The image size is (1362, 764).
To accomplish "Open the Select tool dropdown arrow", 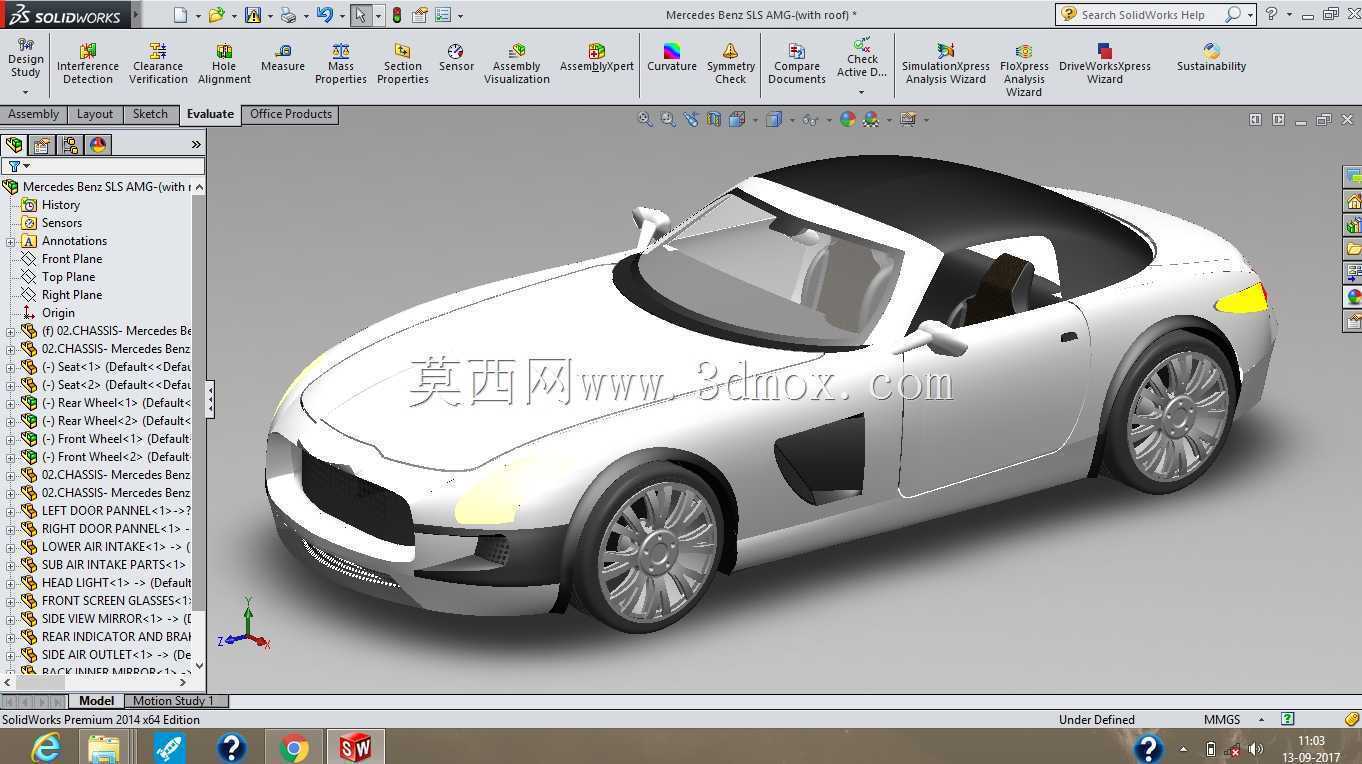I will click(378, 16).
